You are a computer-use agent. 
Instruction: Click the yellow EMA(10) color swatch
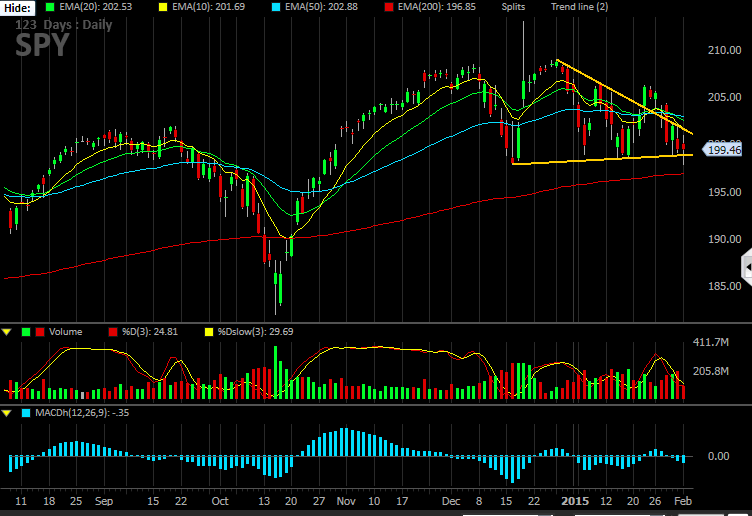pos(163,7)
